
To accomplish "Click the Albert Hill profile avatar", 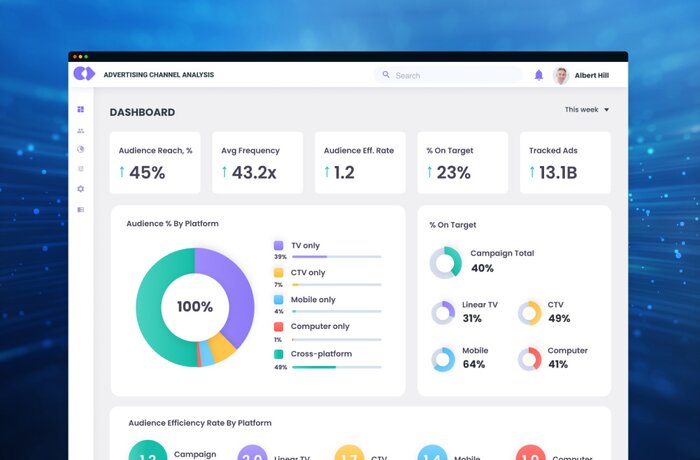I will pyautogui.click(x=561, y=75).
